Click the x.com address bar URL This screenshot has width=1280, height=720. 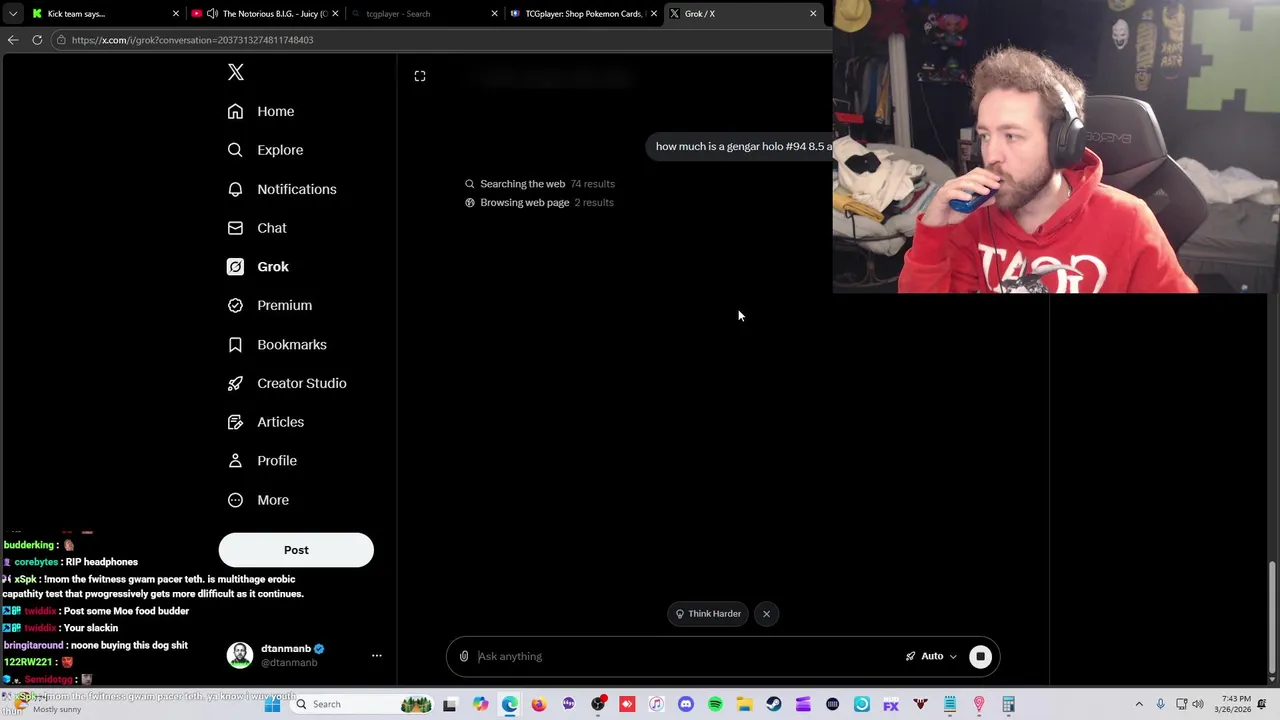point(192,40)
